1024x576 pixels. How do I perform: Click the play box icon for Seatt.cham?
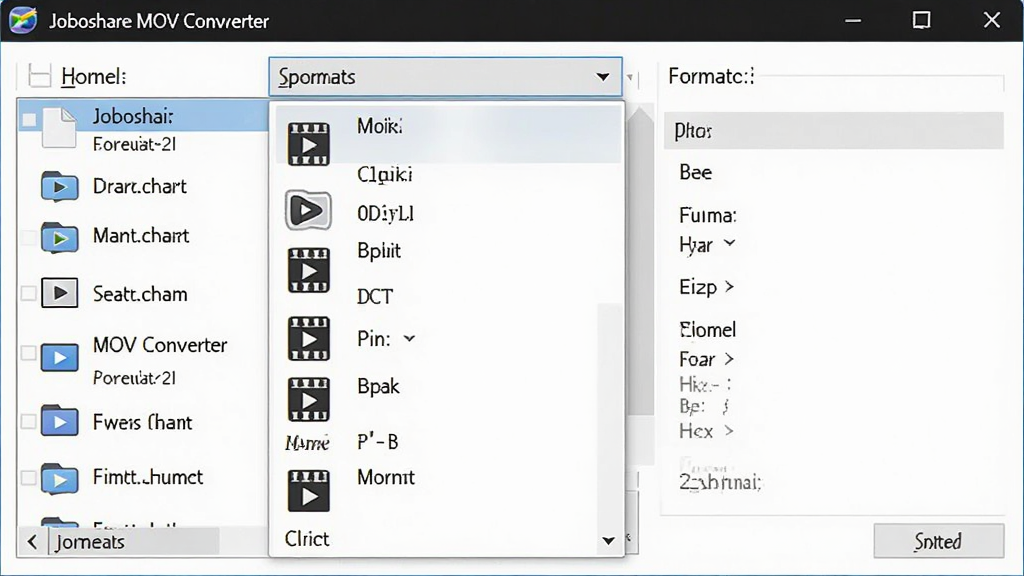59,293
